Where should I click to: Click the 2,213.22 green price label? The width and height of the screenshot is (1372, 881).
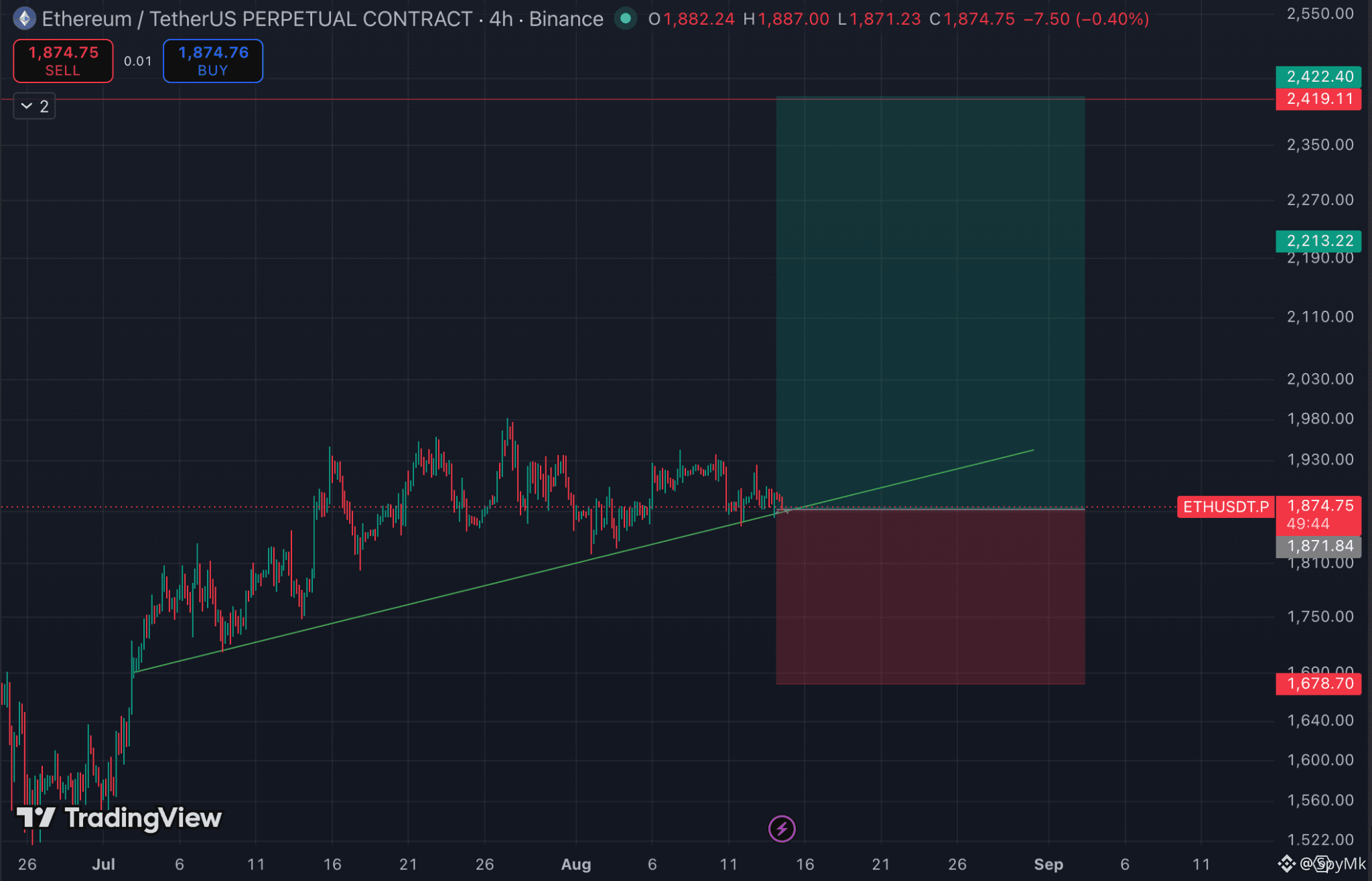pos(1318,241)
